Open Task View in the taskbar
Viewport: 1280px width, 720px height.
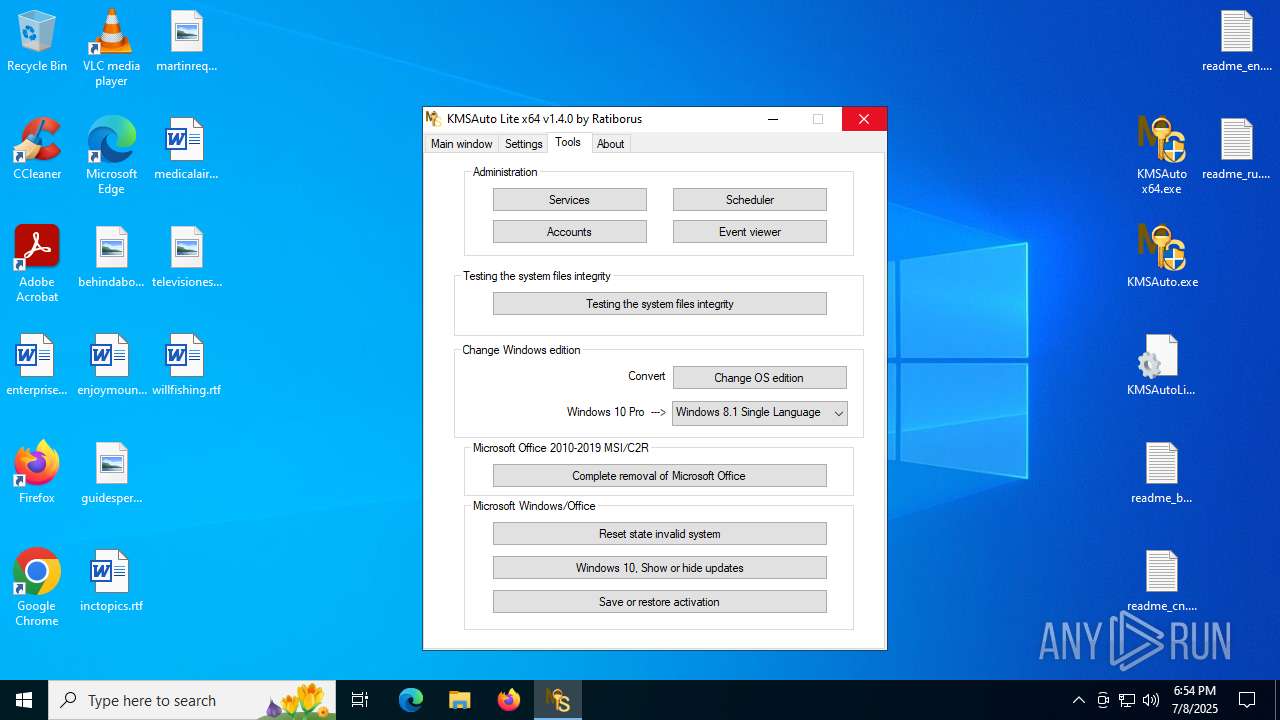pyautogui.click(x=360, y=700)
